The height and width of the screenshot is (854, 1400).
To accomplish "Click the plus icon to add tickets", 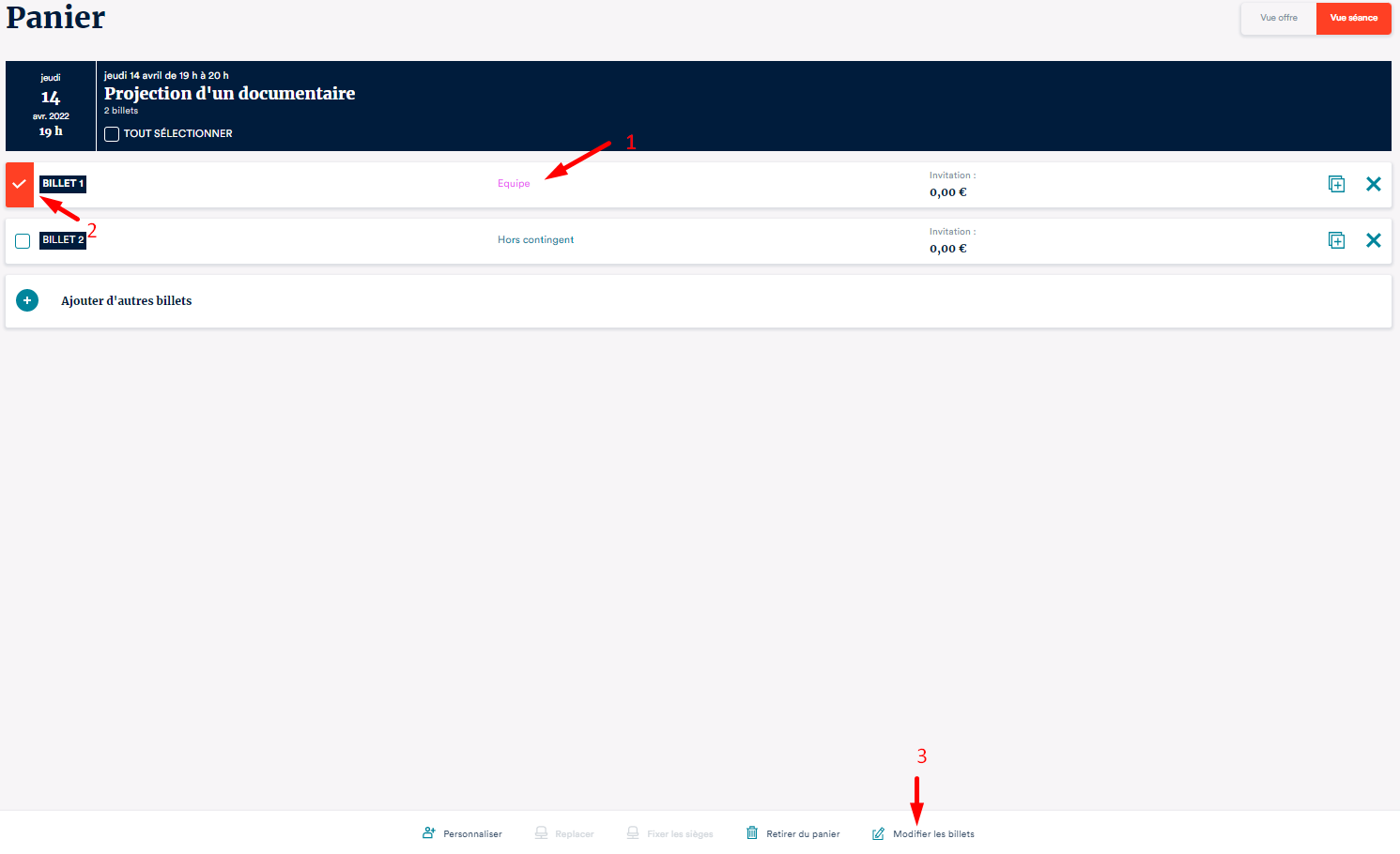I will [x=27, y=301].
